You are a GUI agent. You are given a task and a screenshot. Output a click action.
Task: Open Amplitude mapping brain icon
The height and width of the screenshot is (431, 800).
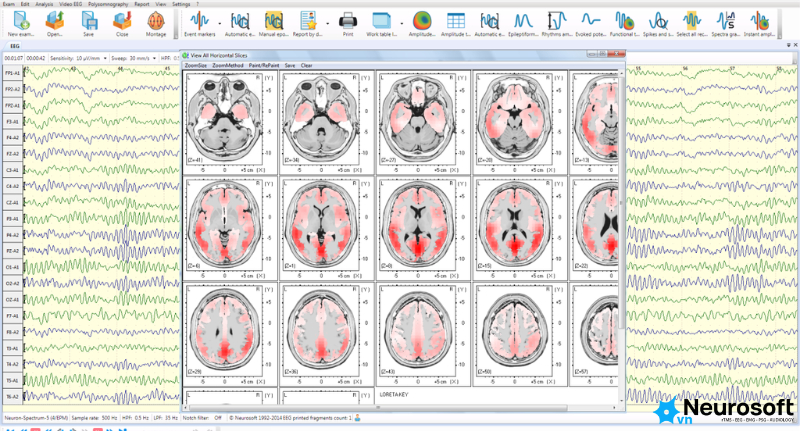(422, 24)
